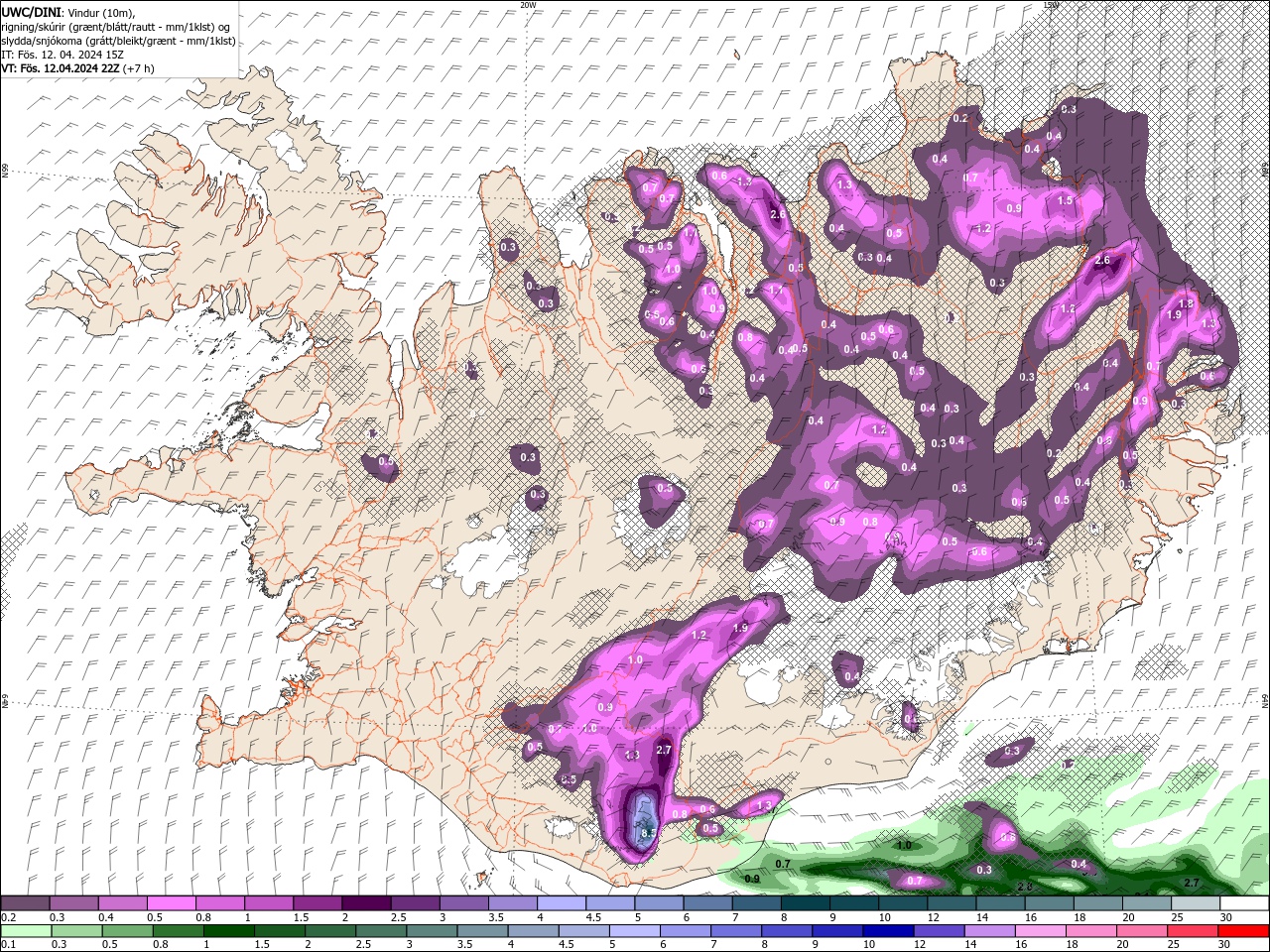
Task: Click the 1.8 value near the east coast
Action: pyautogui.click(x=1185, y=303)
